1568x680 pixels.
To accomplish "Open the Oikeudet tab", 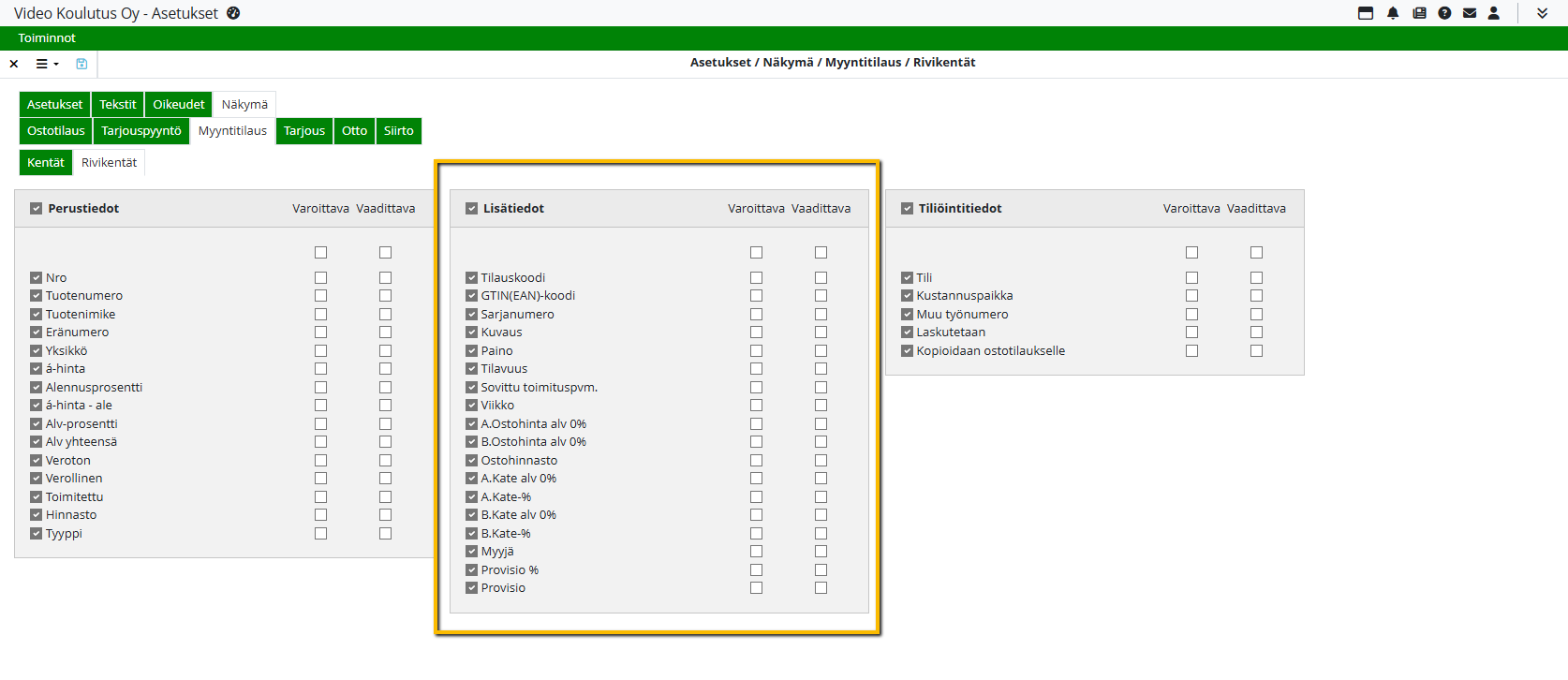I will (178, 105).
